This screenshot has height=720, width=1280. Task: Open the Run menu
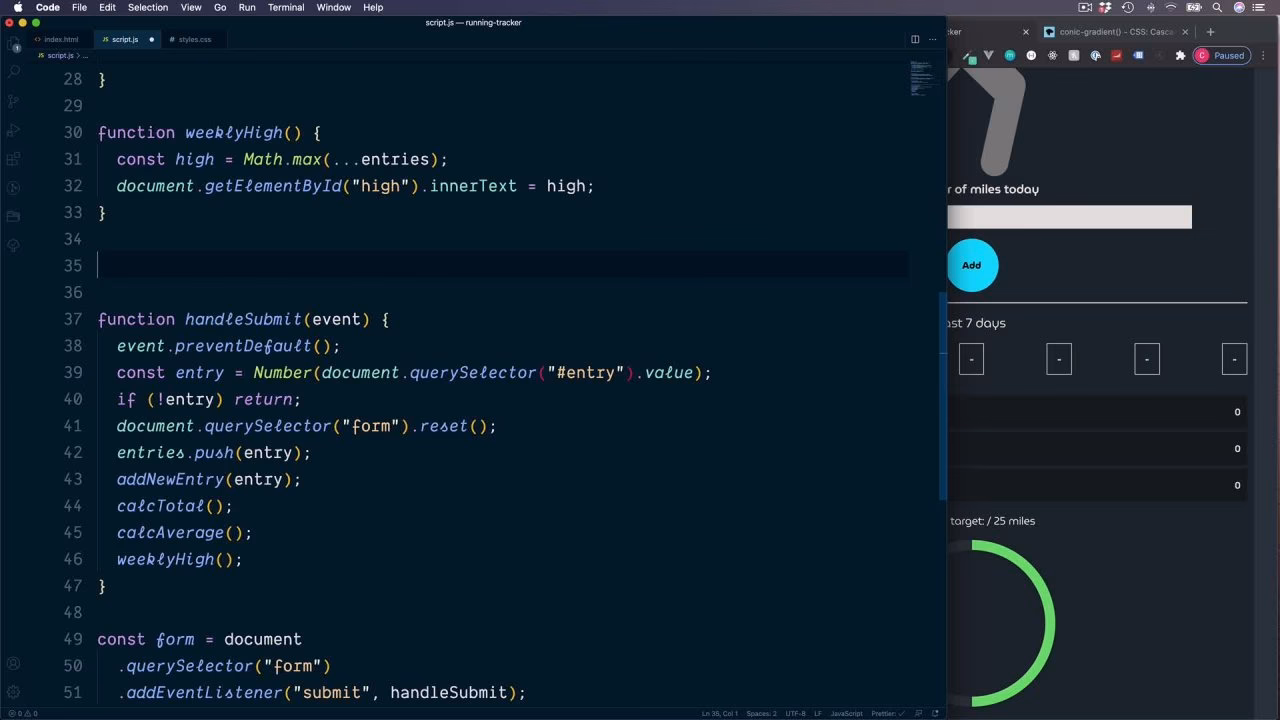click(247, 7)
